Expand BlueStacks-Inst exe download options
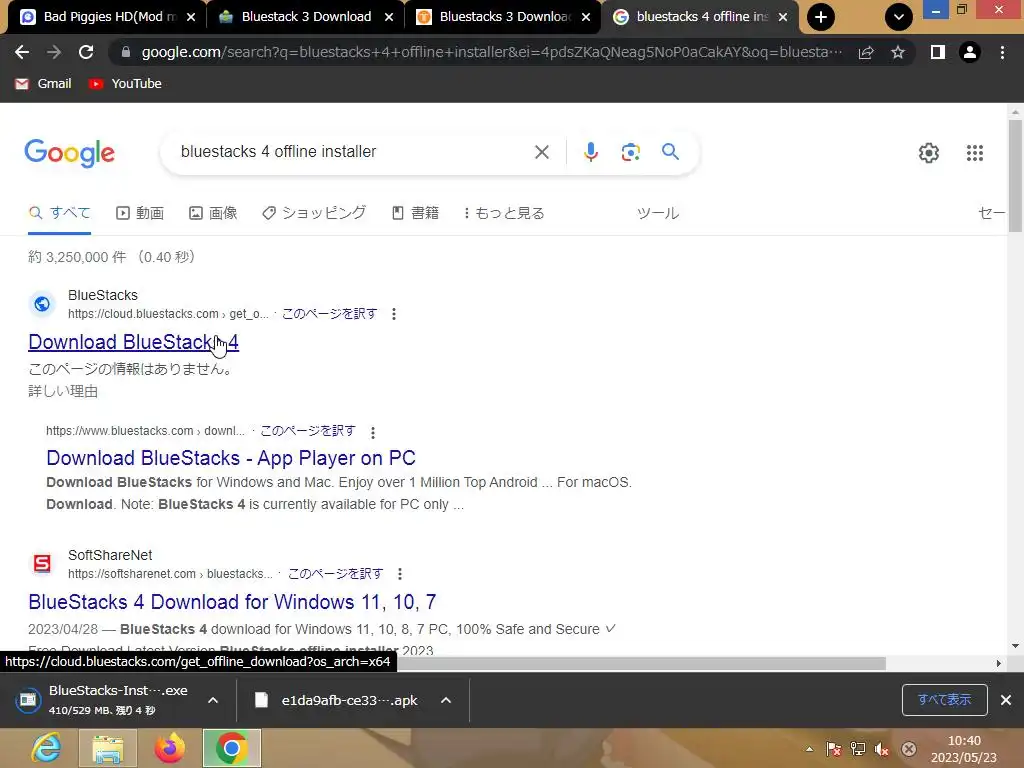1024x768 pixels. pos(213,700)
